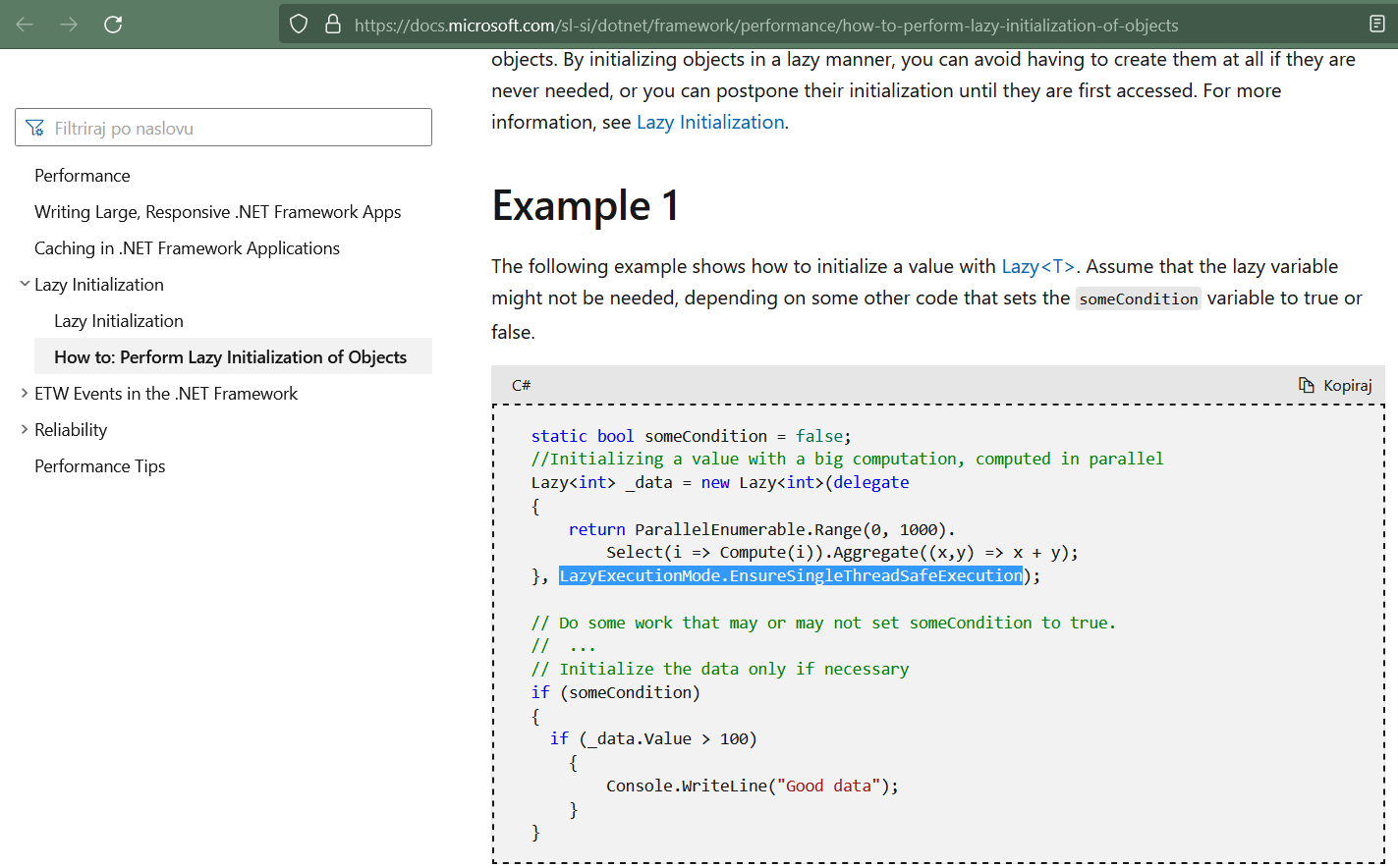Expand the ETW Events in the .NET Framework section
The width and height of the screenshot is (1398, 868).
pyautogui.click(x=24, y=393)
